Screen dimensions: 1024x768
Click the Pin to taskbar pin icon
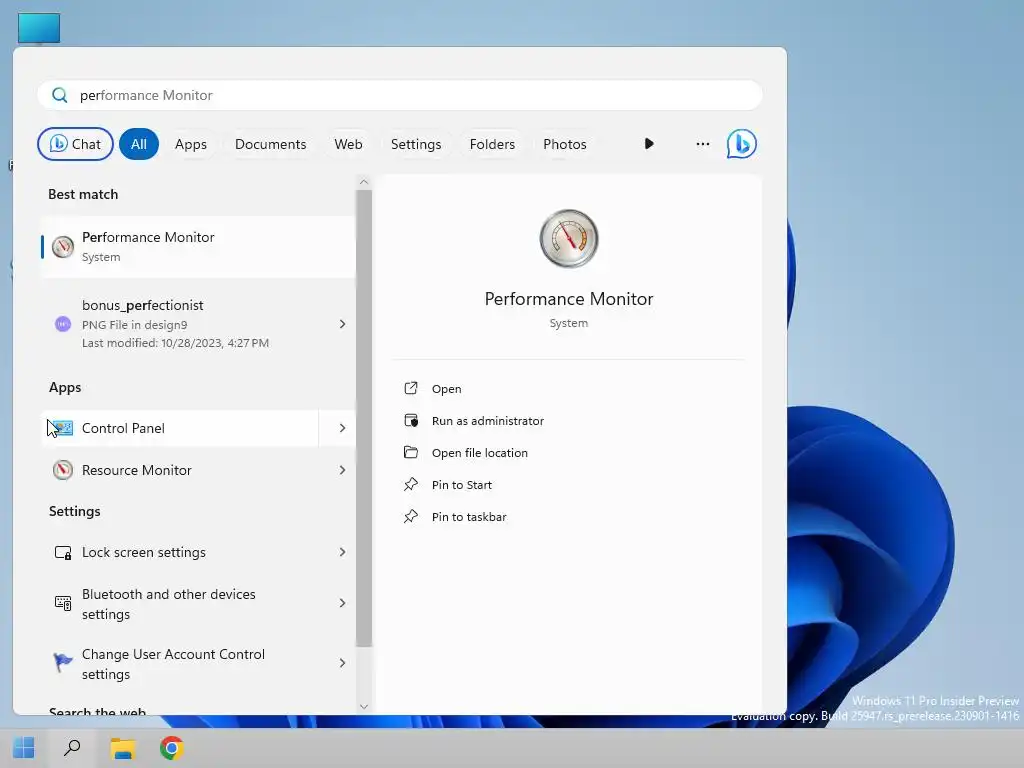(411, 517)
